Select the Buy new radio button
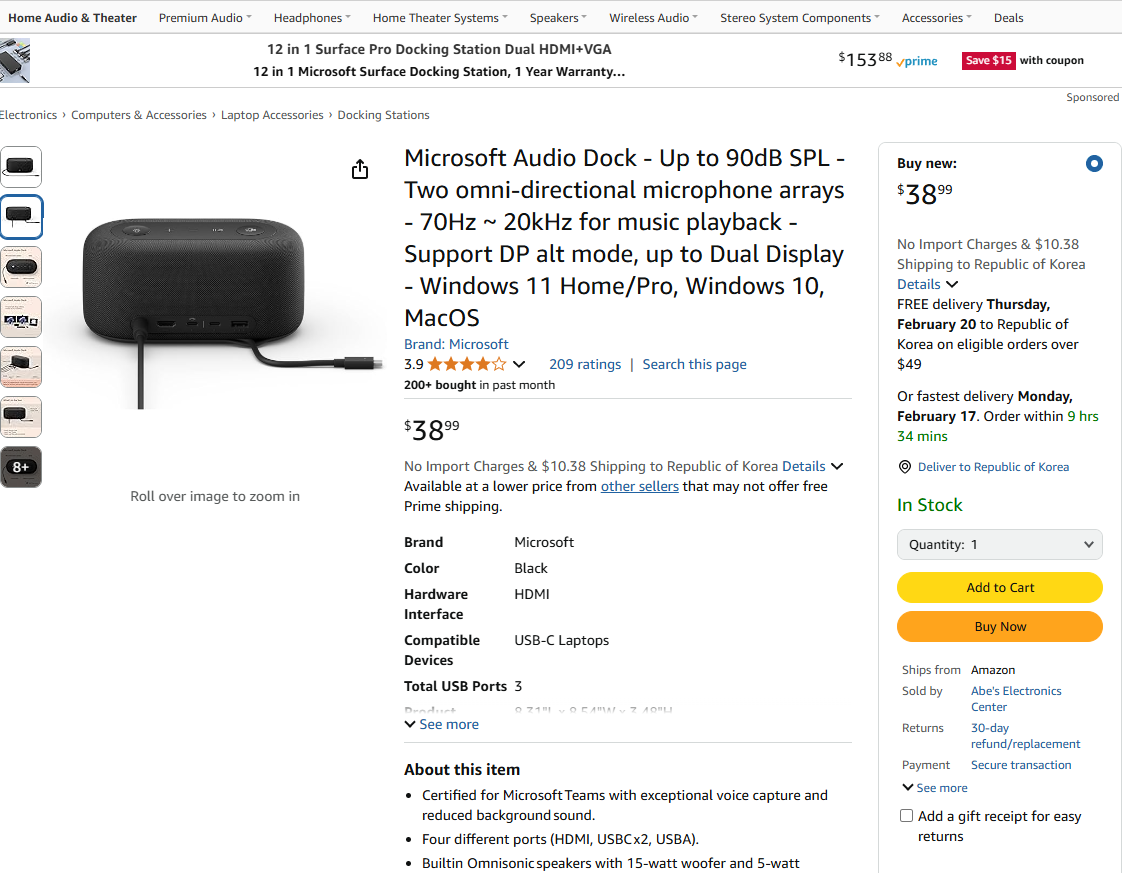The image size is (1122, 873). 1093,164
